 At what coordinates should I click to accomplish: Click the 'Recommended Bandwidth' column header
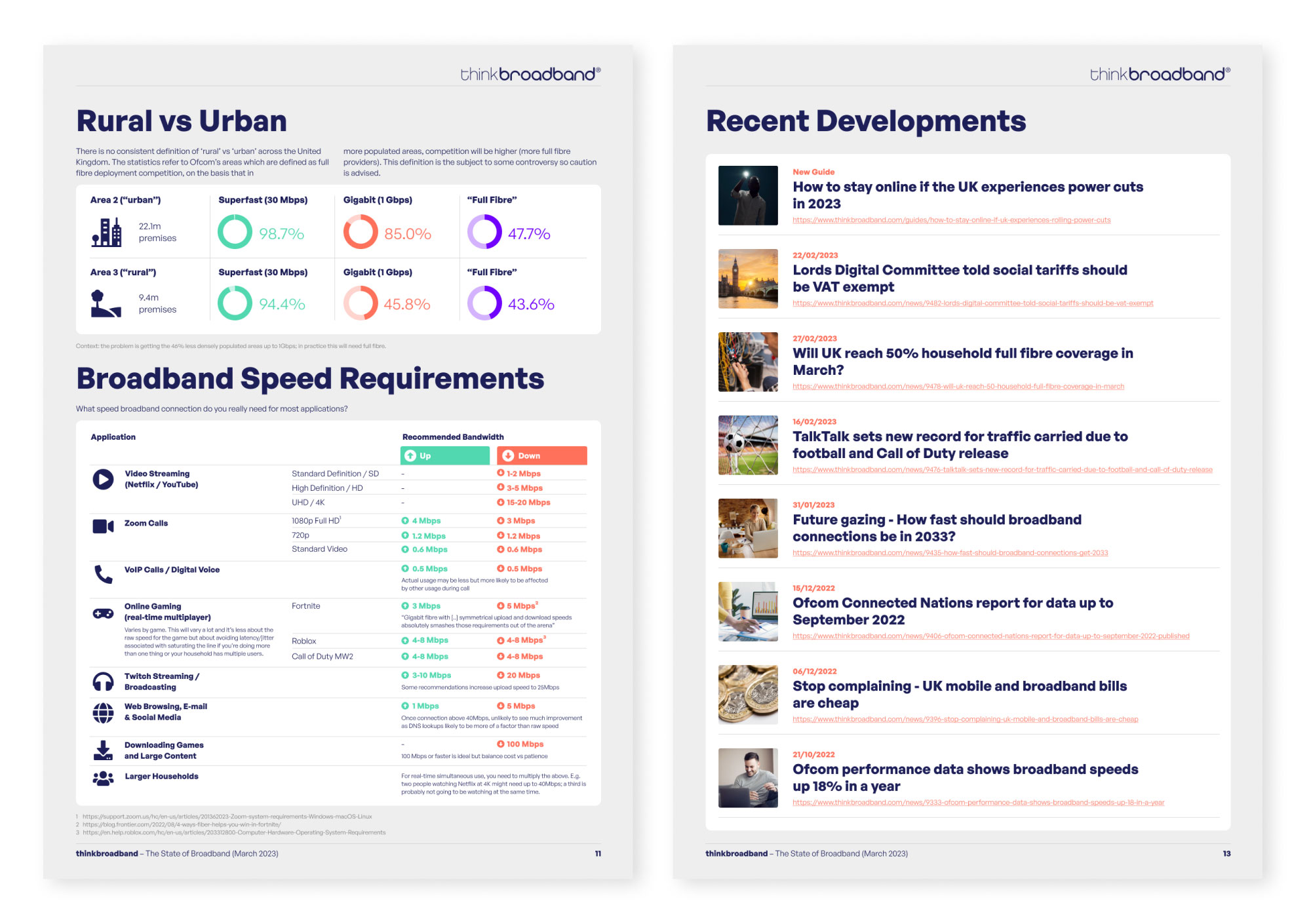453,437
